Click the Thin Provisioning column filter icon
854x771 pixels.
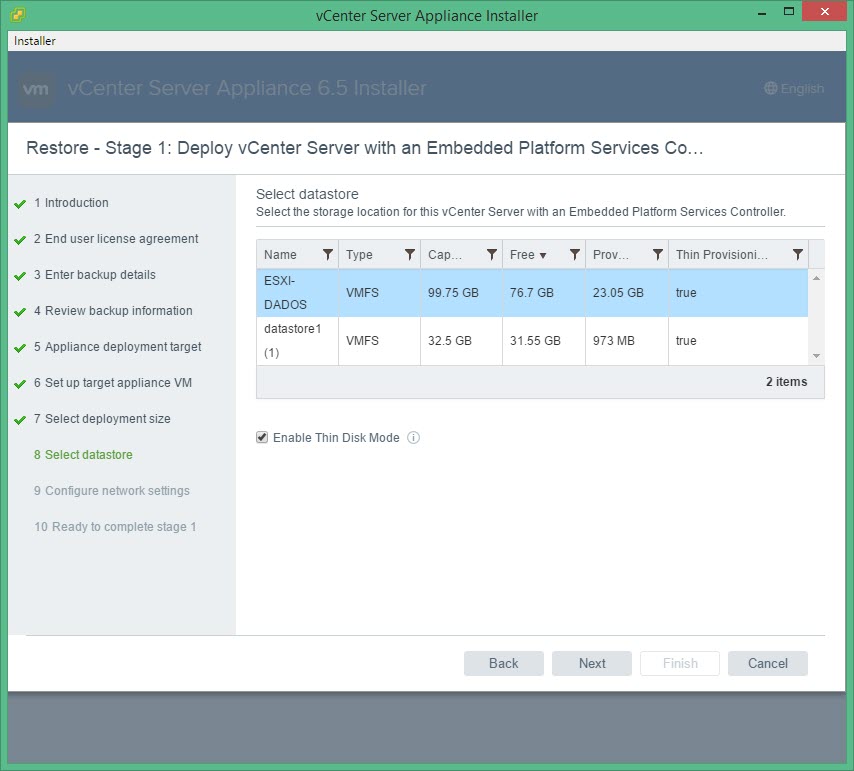point(798,255)
